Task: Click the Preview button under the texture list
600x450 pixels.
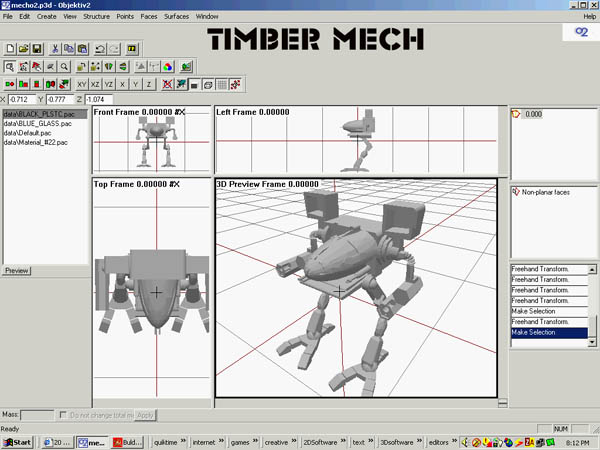Action: pyautogui.click(x=16, y=271)
